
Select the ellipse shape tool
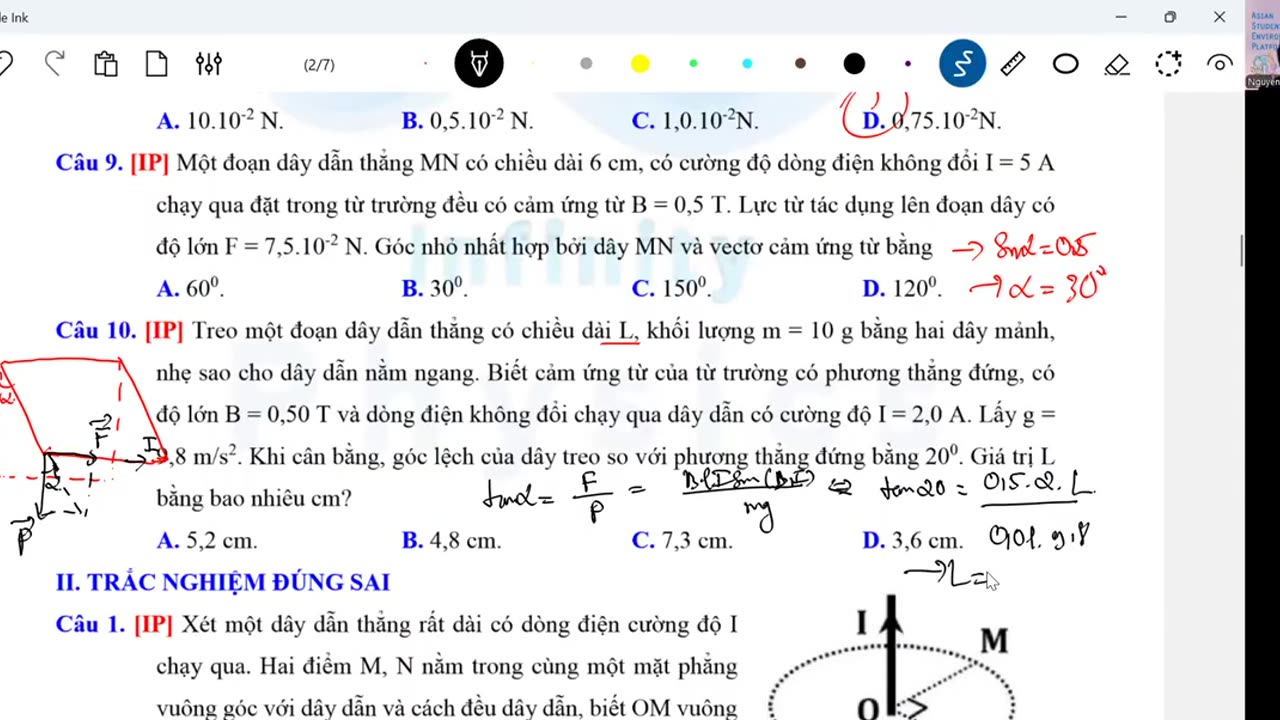tap(1066, 64)
